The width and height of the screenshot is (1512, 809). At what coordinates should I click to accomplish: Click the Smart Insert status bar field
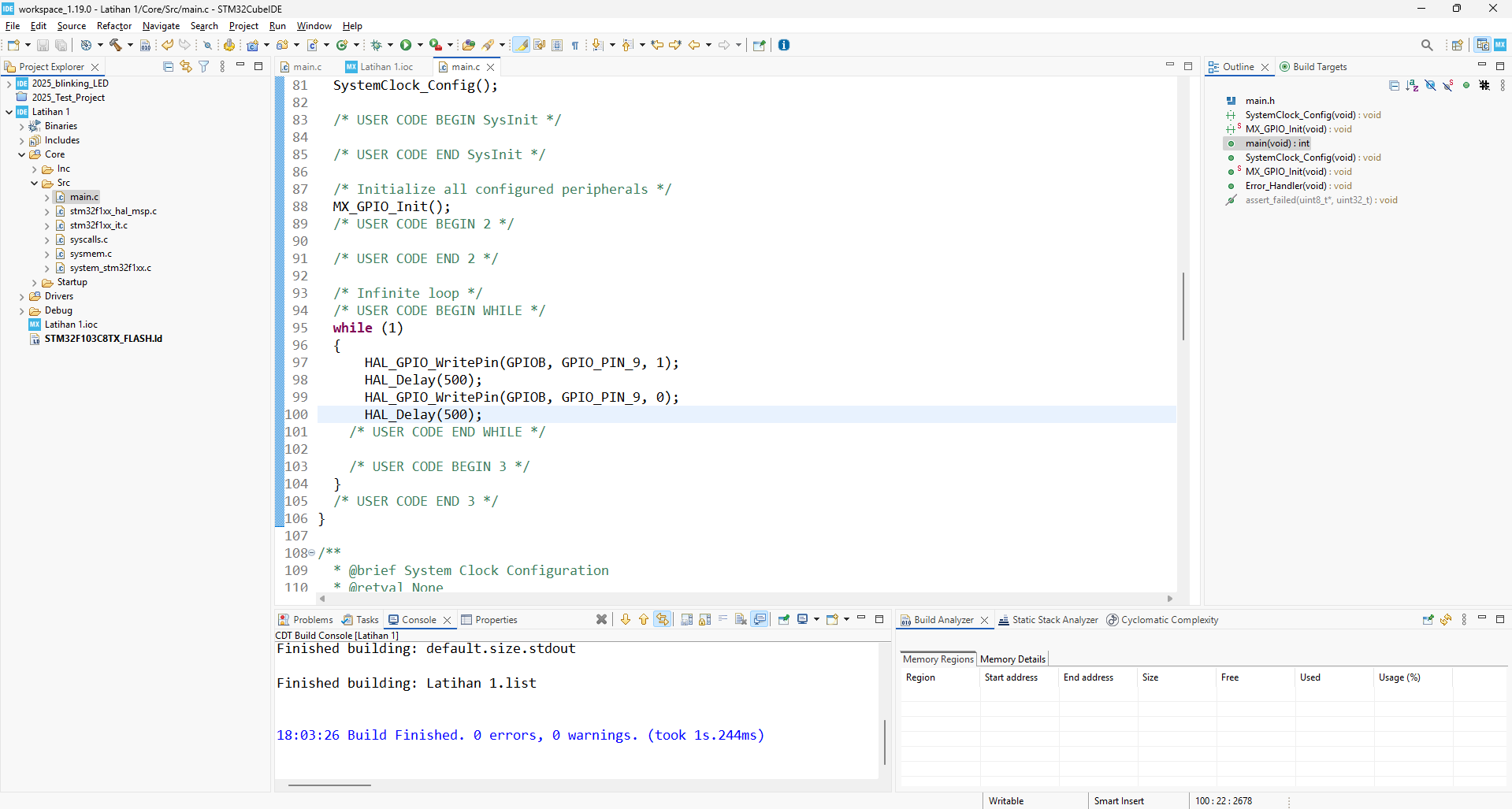pyautogui.click(x=1120, y=800)
